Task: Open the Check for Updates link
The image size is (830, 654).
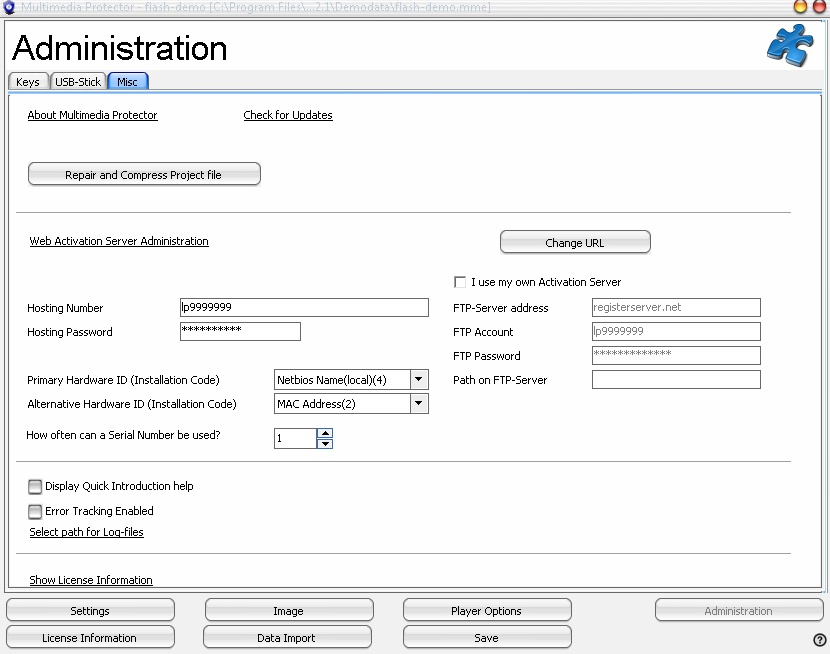Action: pyautogui.click(x=288, y=116)
